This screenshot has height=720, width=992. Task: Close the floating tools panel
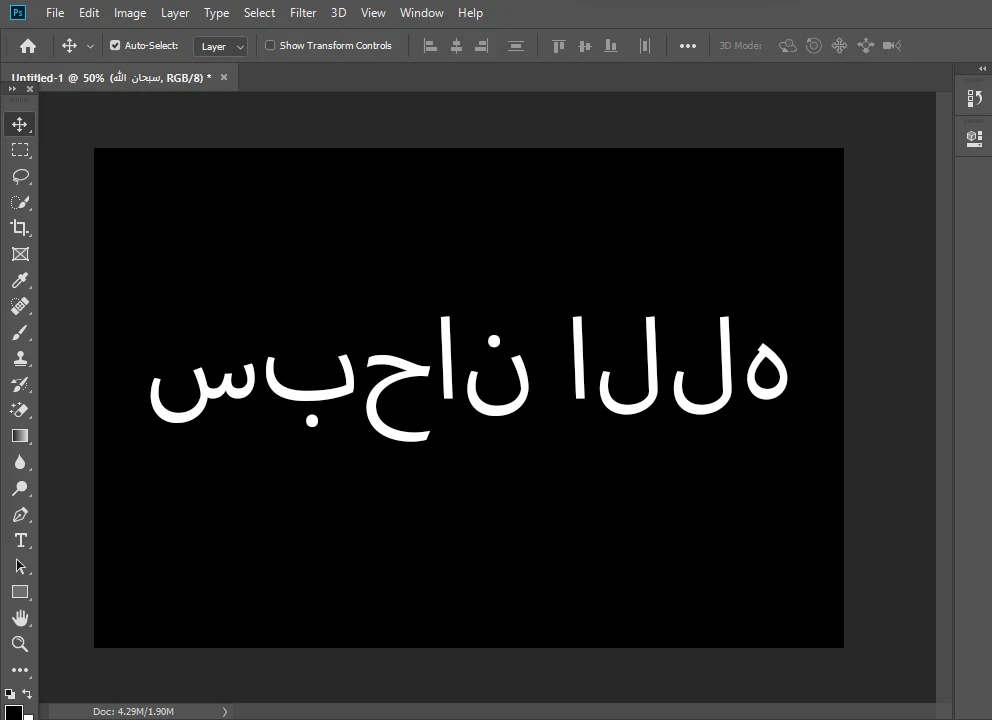tap(30, 89)
